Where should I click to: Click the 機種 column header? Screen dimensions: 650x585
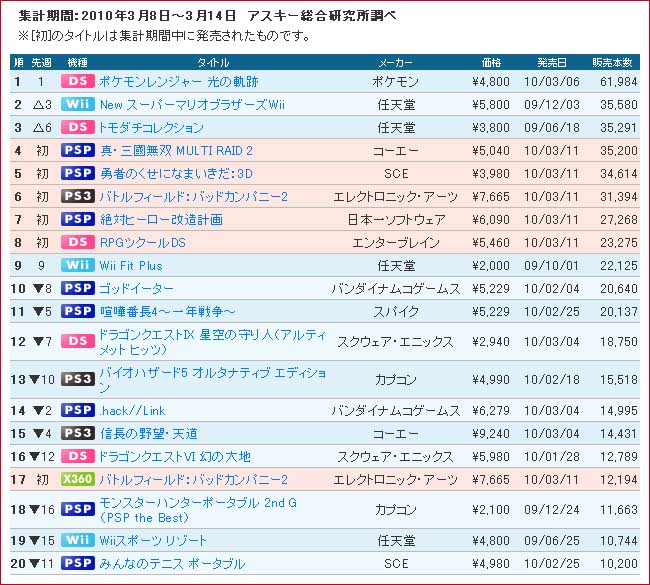click(78, 63)
